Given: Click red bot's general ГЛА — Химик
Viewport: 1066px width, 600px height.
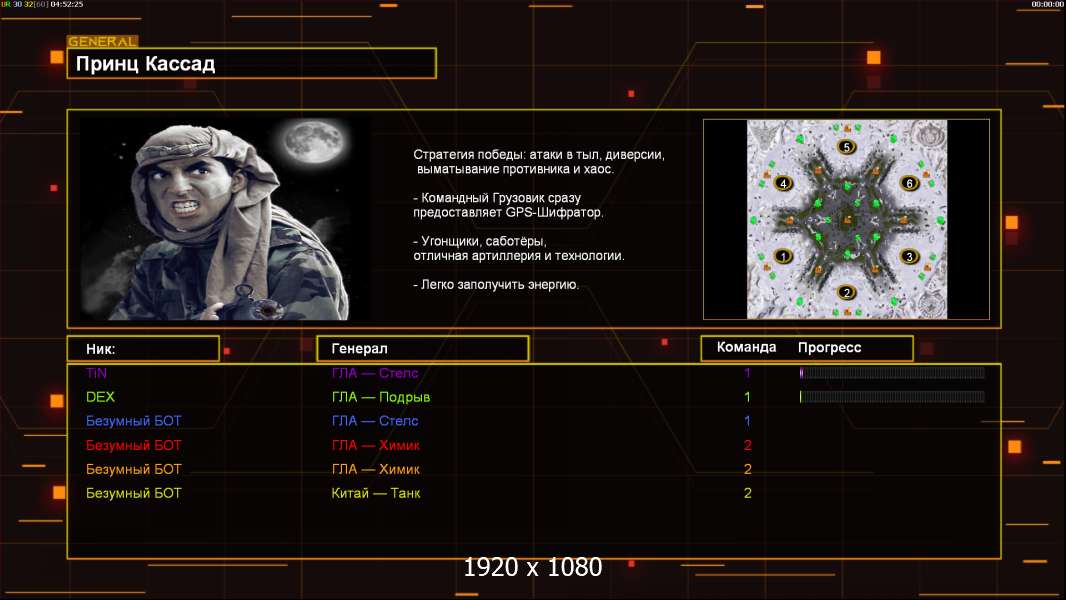Looking at the screenshot, I should 375,445.
